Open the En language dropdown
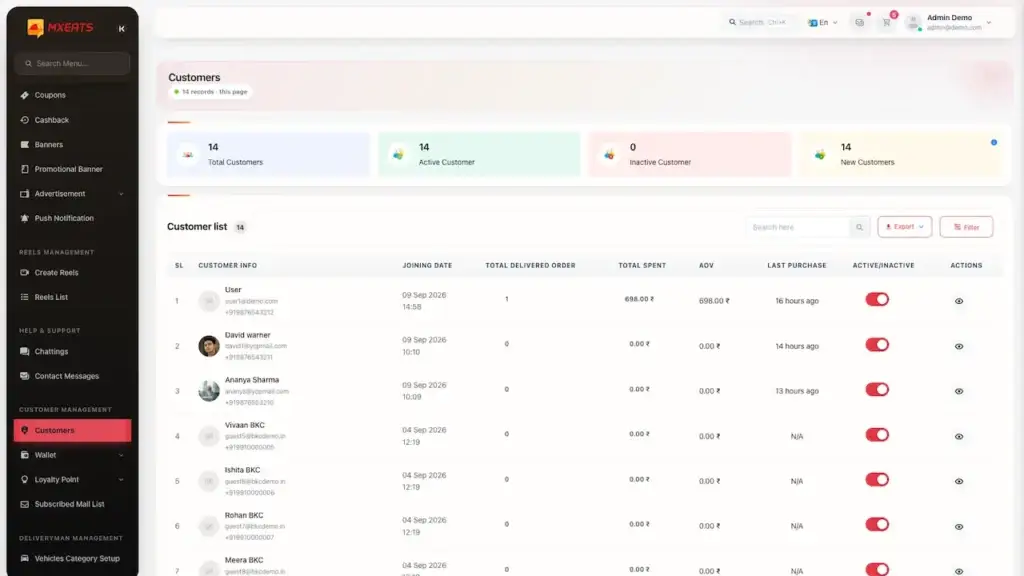Viewport: 1024px width, 576px height. [x=823, y=22]
